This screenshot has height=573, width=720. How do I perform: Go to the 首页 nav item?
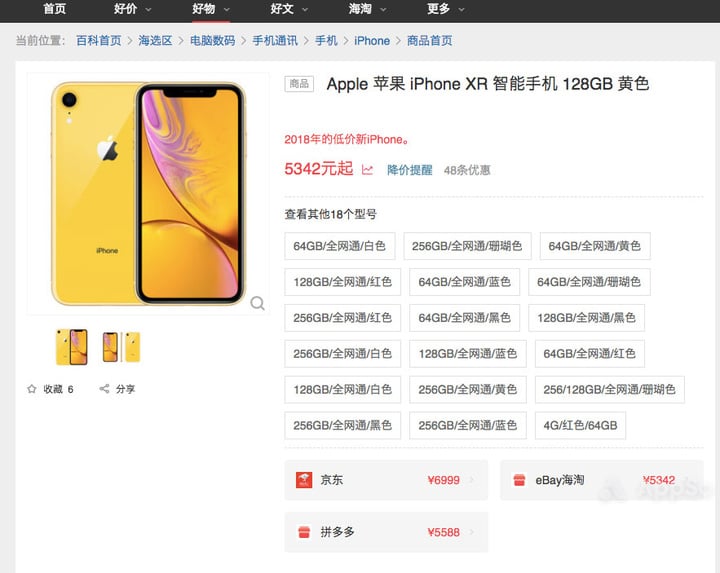(x=54, y=9)
